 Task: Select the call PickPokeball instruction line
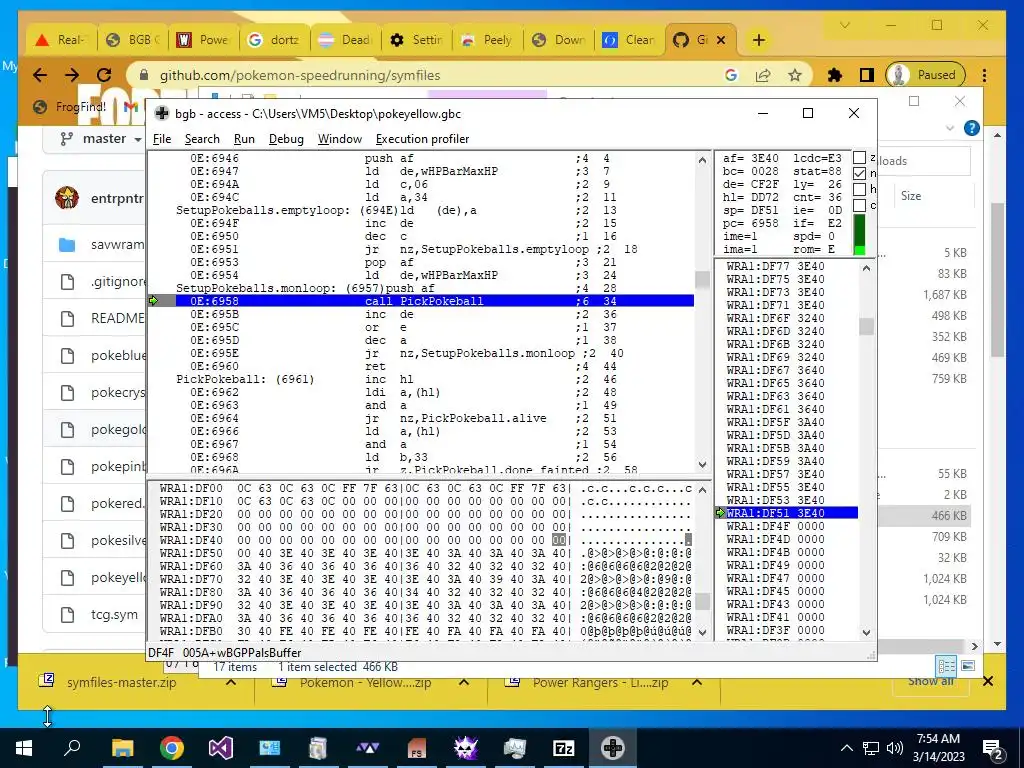coord(434,301)
